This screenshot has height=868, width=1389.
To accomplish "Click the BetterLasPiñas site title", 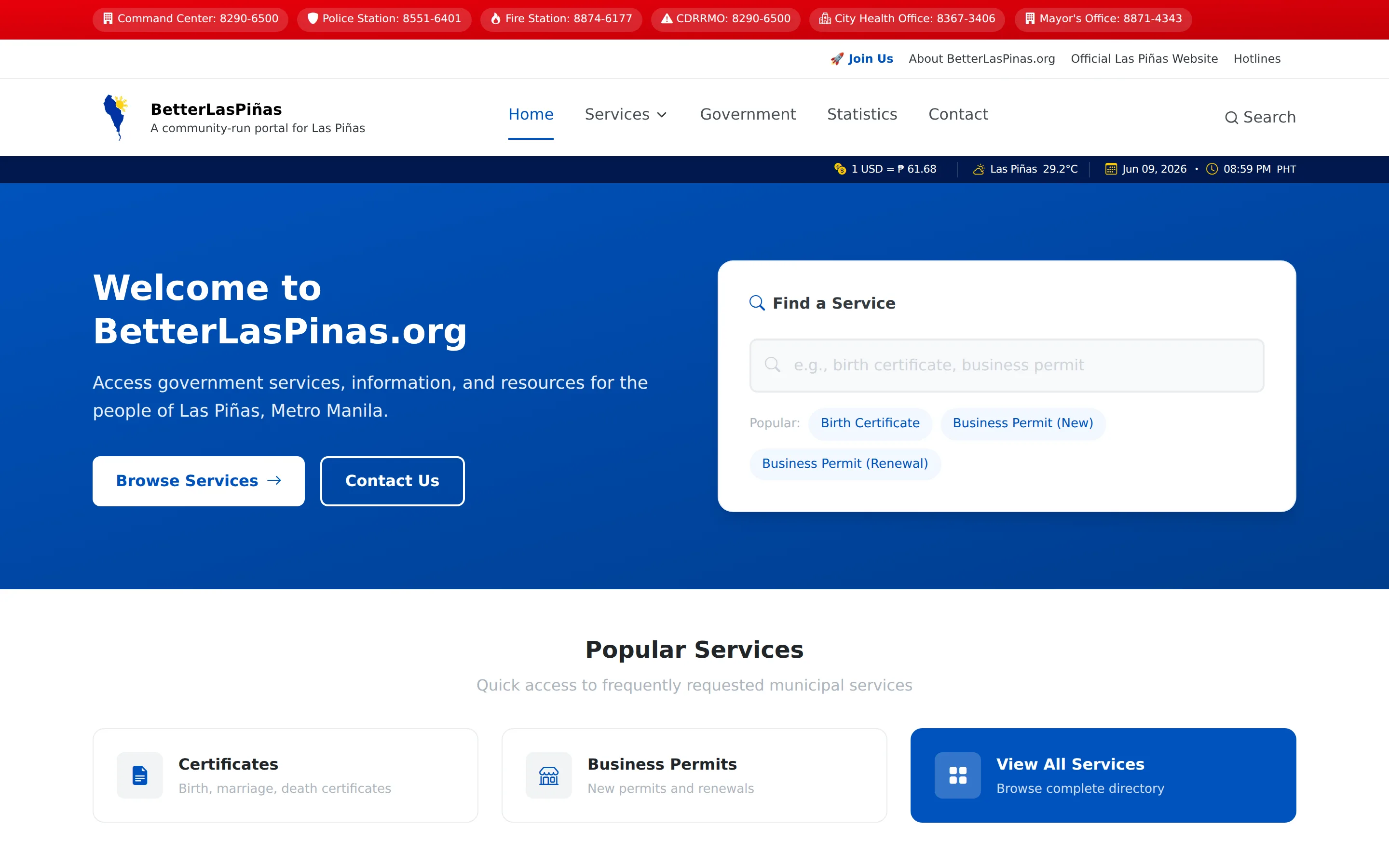I will [x=216, y=109].
